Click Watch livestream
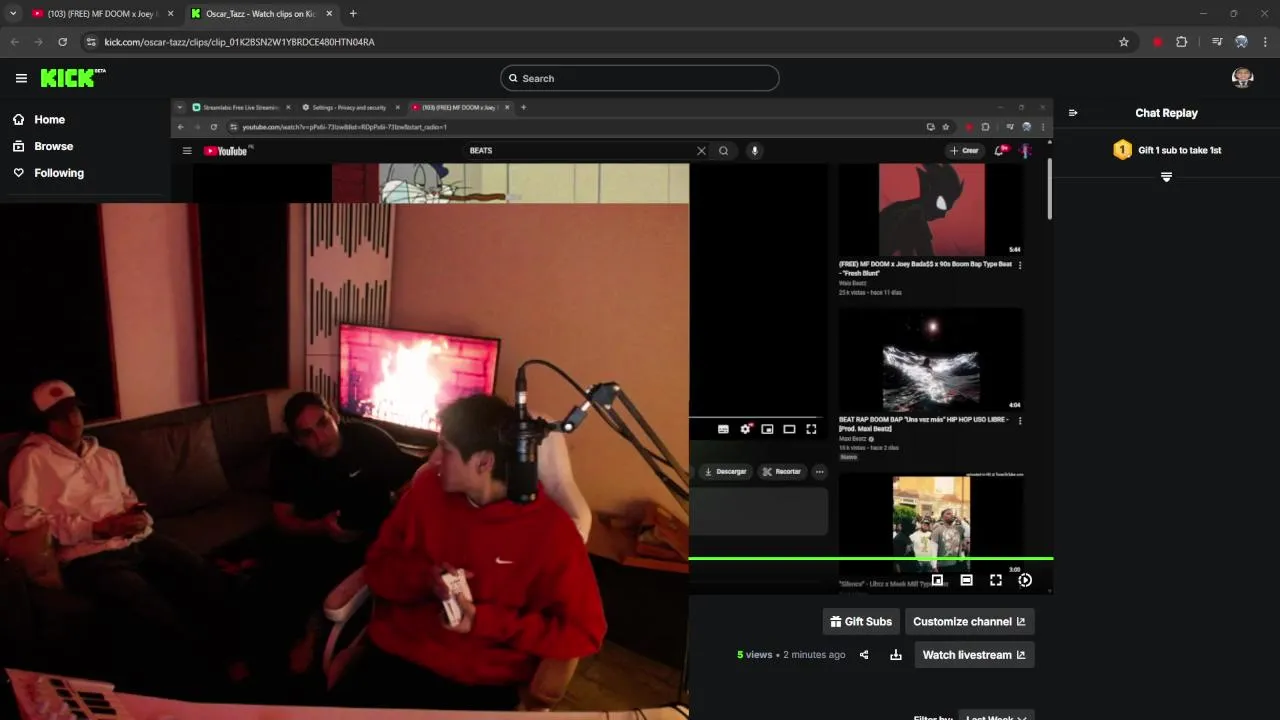This screenshot has height=720, width=1280. tap(974, 655)
